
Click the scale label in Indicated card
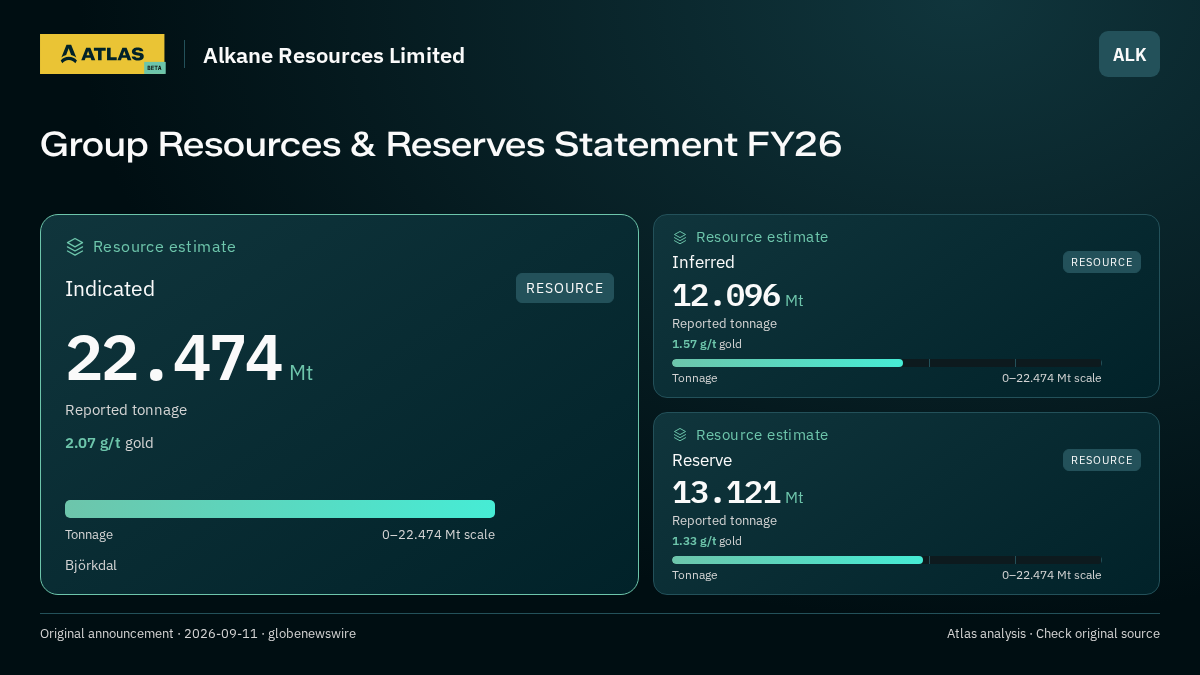pos(438,535)
